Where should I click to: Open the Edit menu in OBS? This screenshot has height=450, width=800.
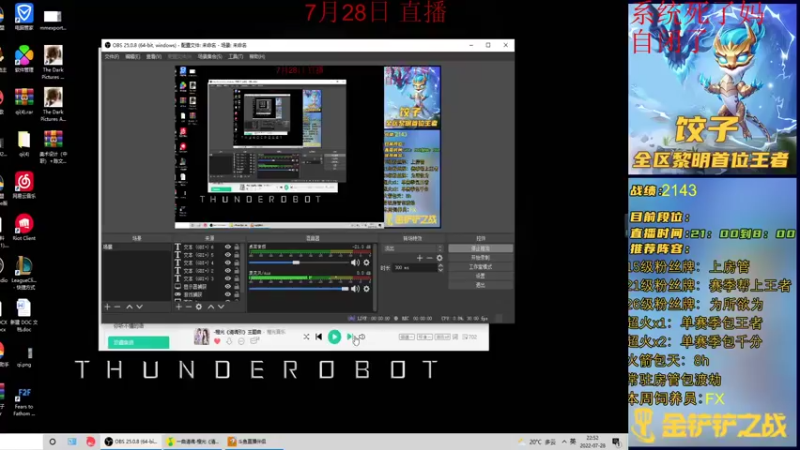[133, 57]
